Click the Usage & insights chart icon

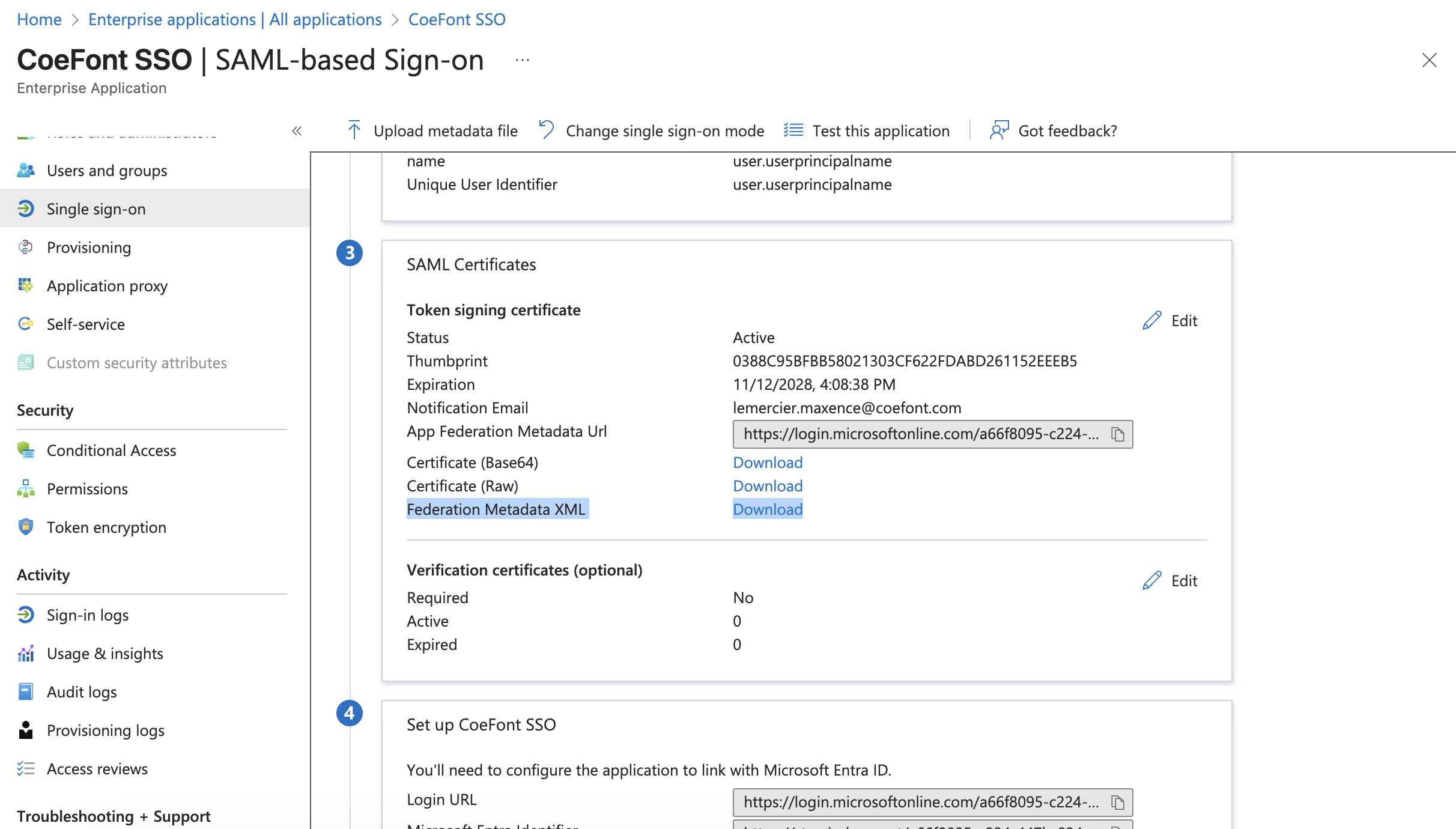(26, 654)
